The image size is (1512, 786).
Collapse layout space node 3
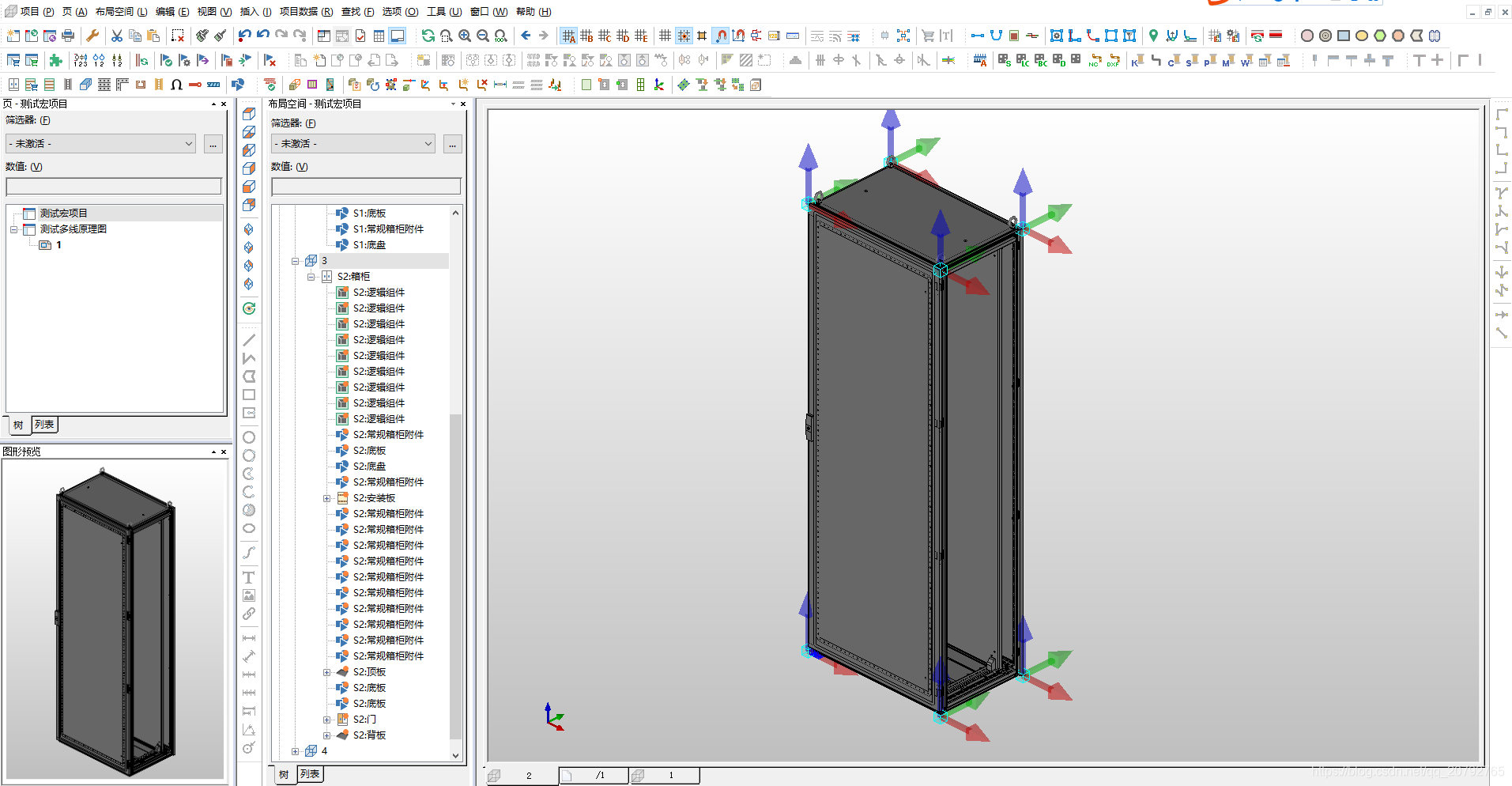click(295, 261)
